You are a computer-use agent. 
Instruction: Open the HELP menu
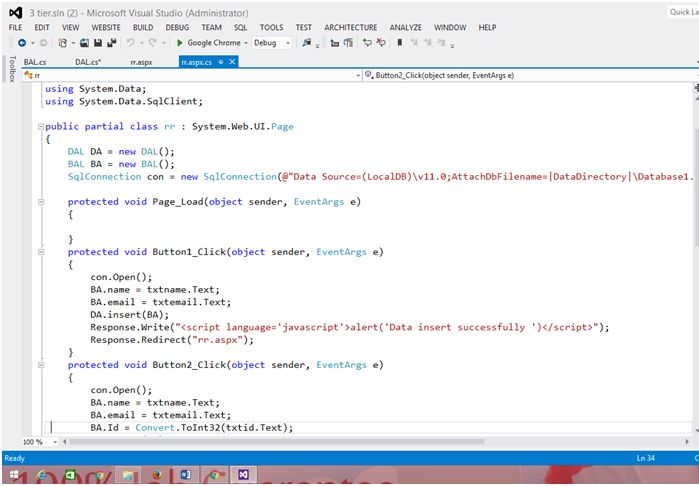pos(487,28)
